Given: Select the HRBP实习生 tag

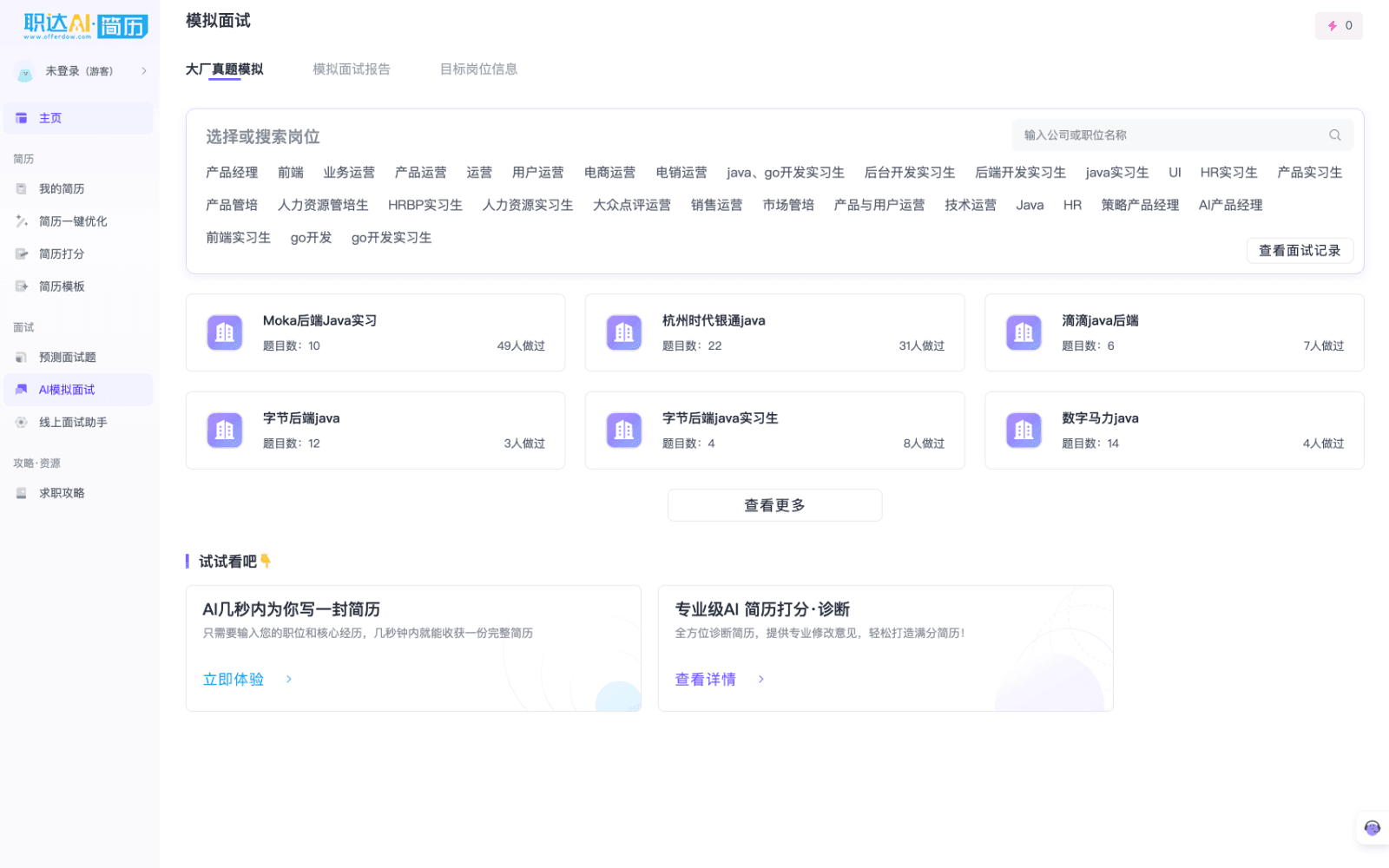Looking at the screenshot, I should tap(425, 205).
